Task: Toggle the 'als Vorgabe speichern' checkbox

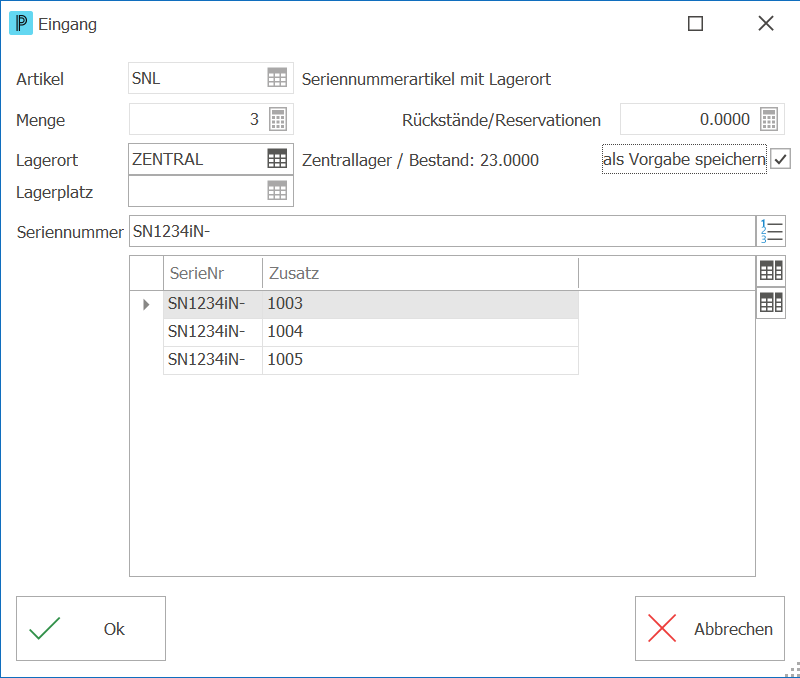Action: click(780, 159)
